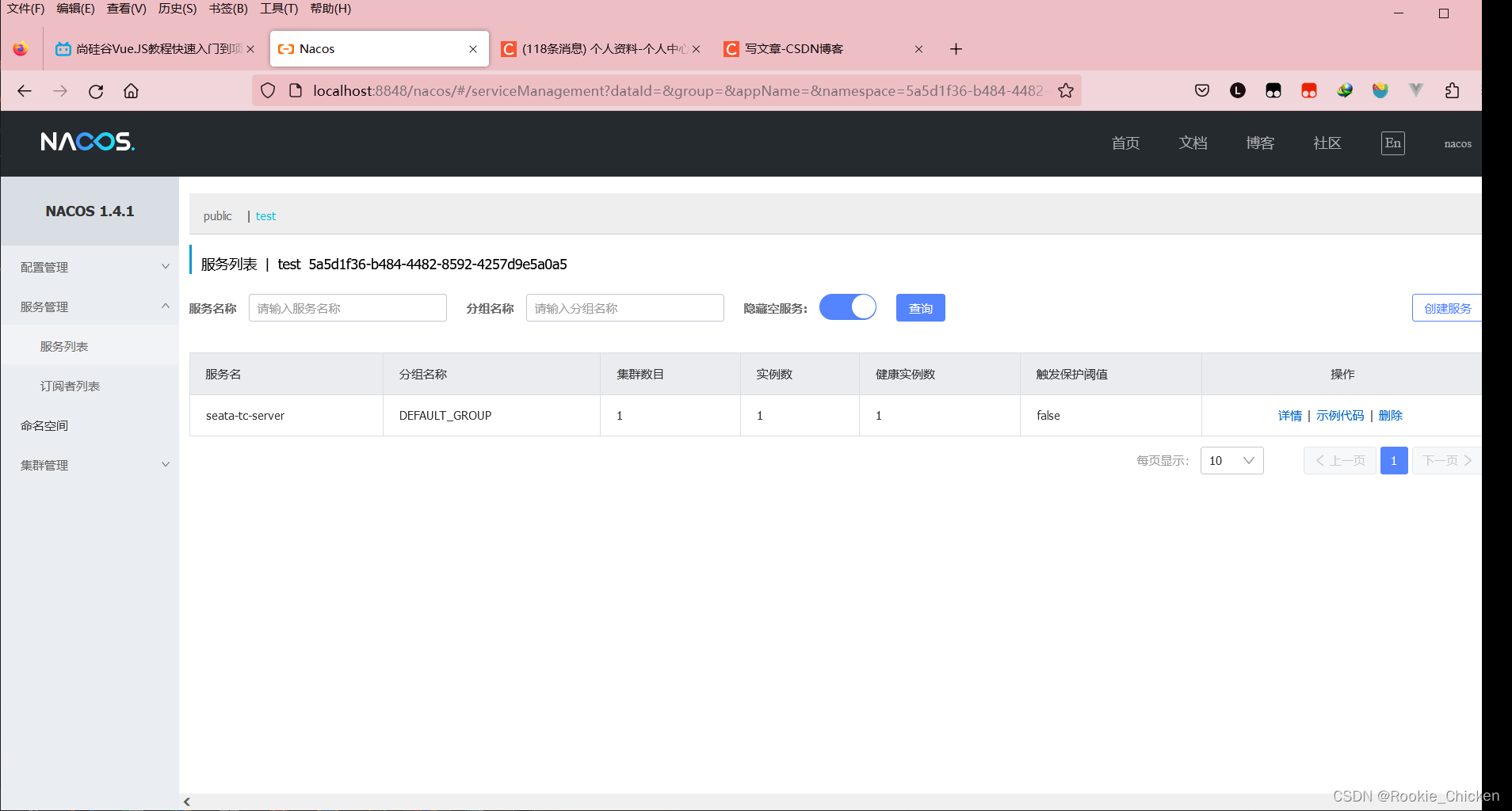This screenshot has width=1512, height=811.
Task: Open a new browser tab
Action: pos(956,49)
